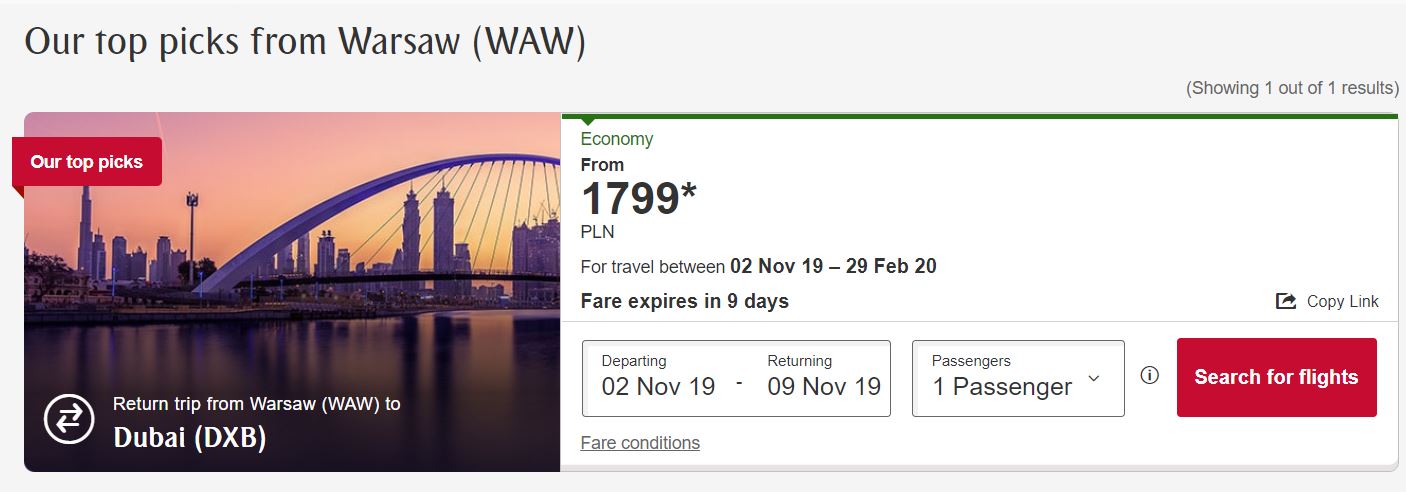This screenshot has height=492, width=1406.
Task: Click the Our top picks from Warsaw heading
Action: [x=305, y=42]
